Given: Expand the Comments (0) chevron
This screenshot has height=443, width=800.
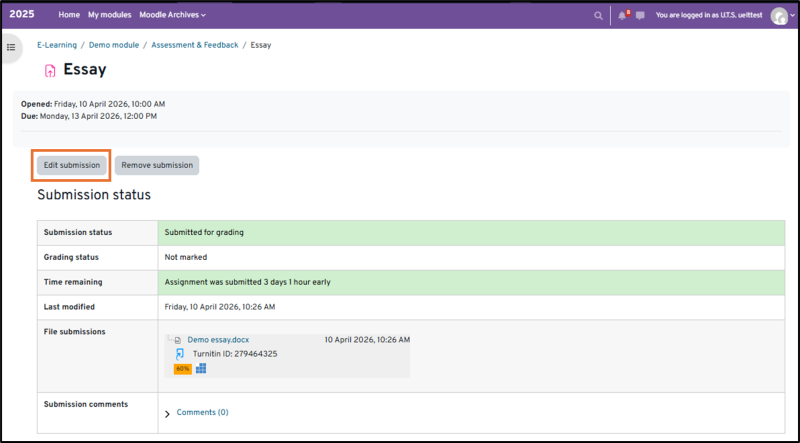Looking at the screenshot, I should click(x=167, y=414).
